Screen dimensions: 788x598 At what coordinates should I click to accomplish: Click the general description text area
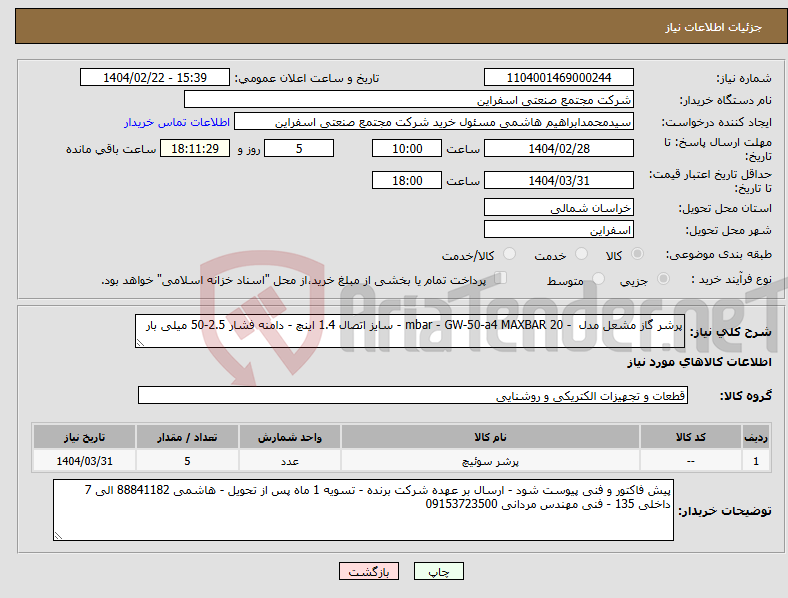410,331
